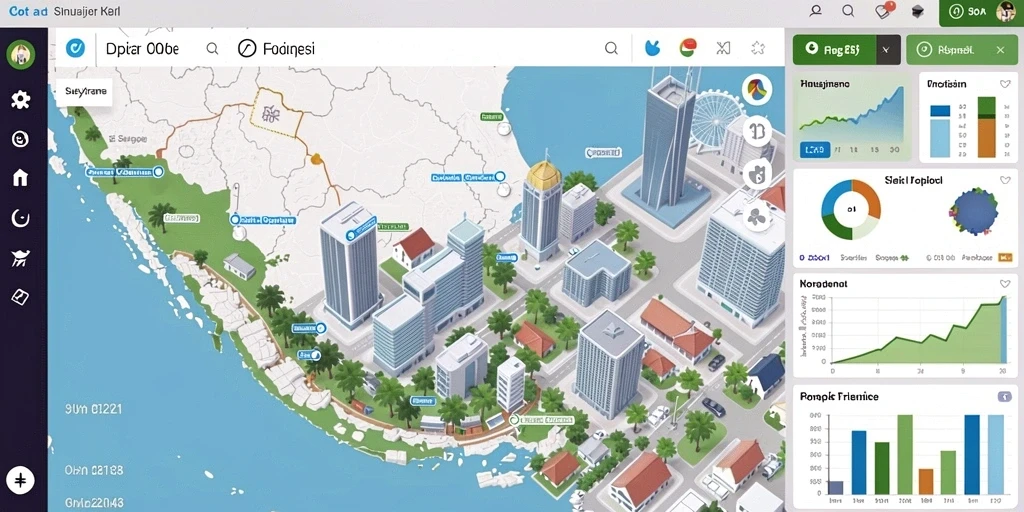Click the dark stacked-box icon in top bar
This screenshot has width=1024, height=512.
coord(918,11)
